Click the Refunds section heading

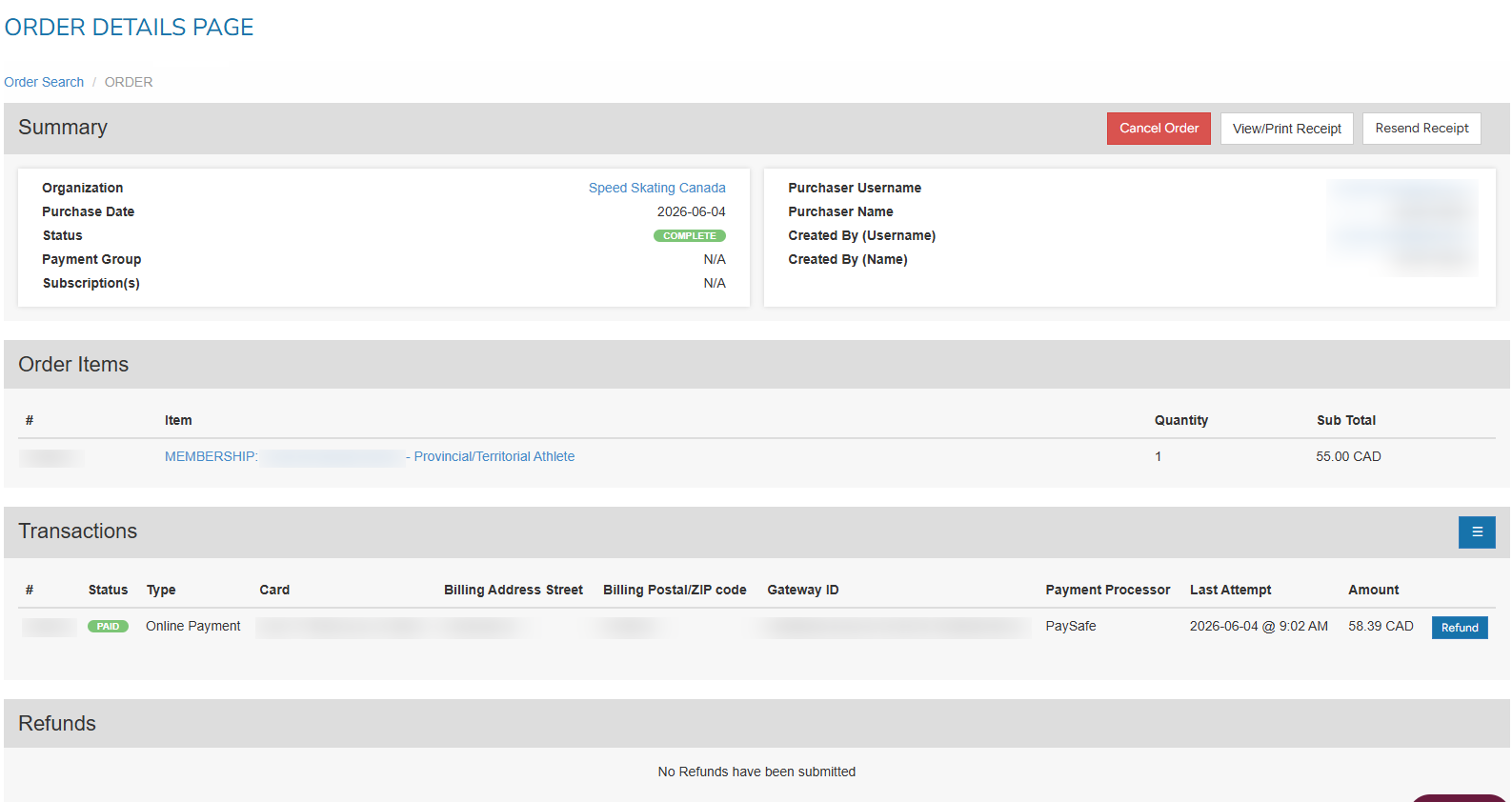point(57,724)
